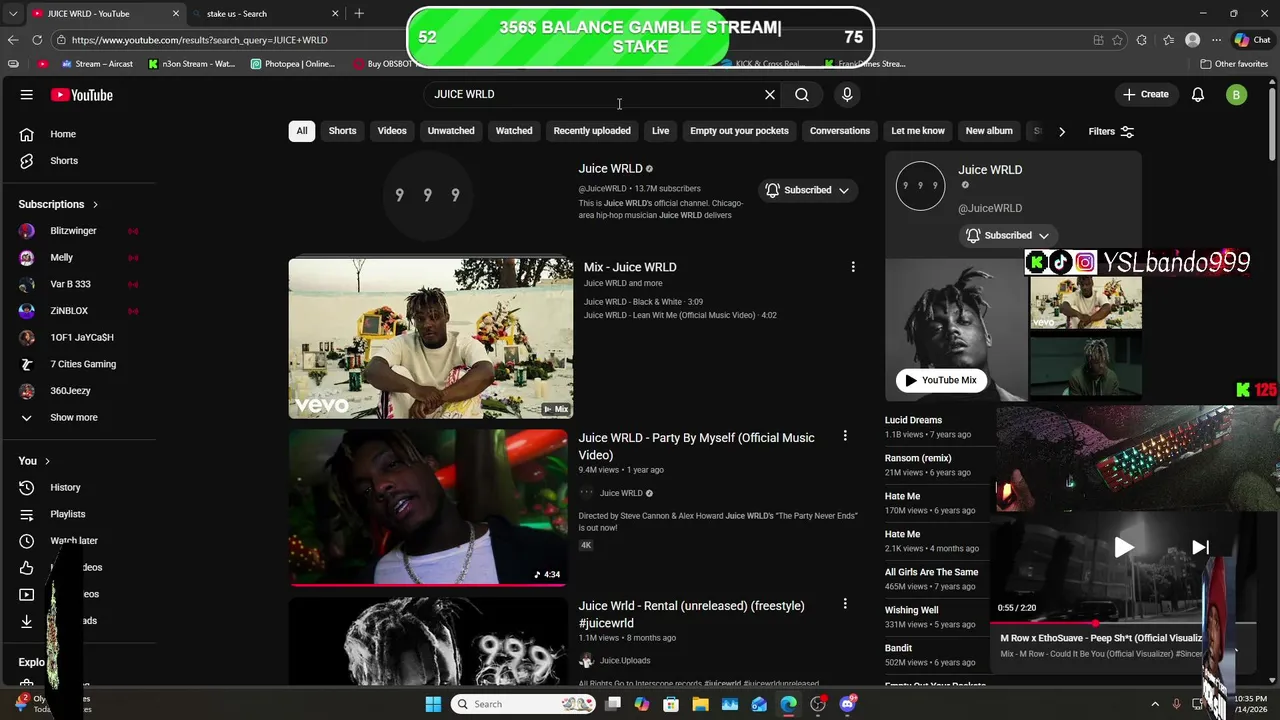Open Juice WRLD channel title link

(x=610, y=169)
